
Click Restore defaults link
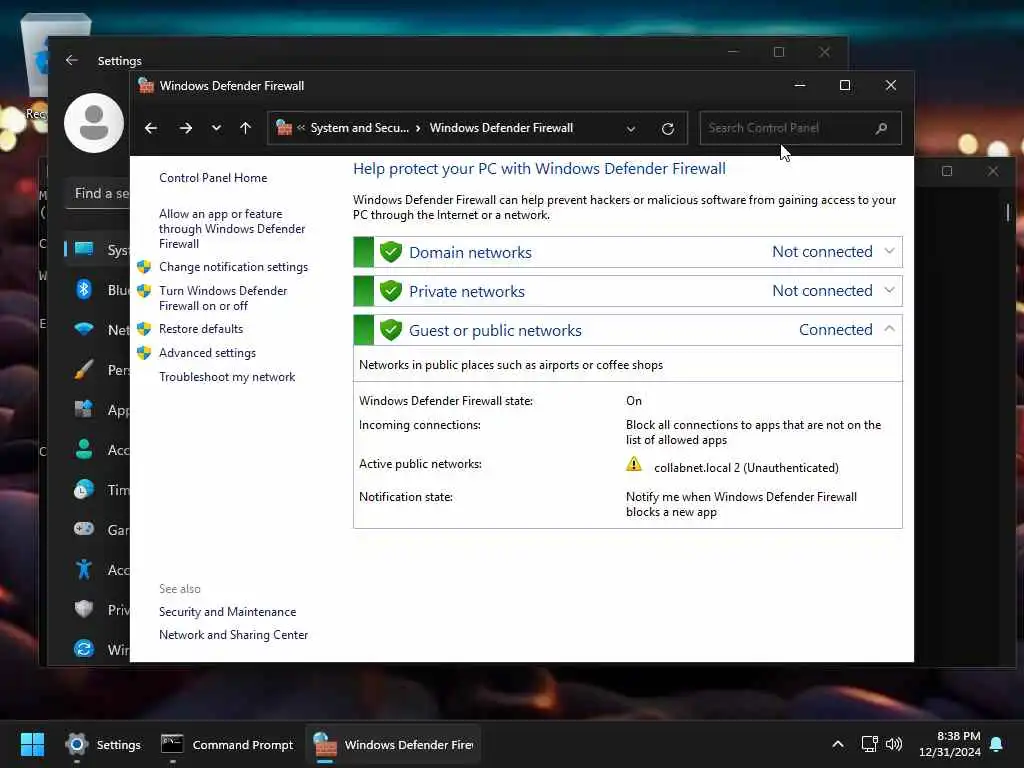point(200,329)
